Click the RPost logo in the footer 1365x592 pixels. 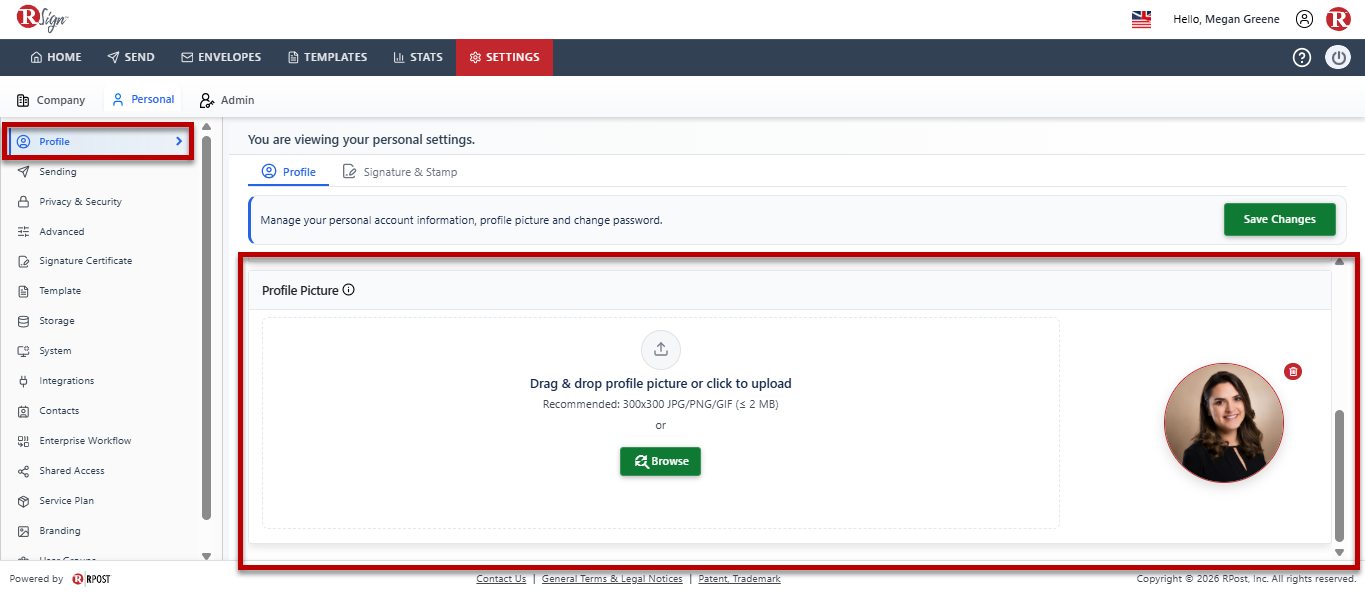(91, 579)
